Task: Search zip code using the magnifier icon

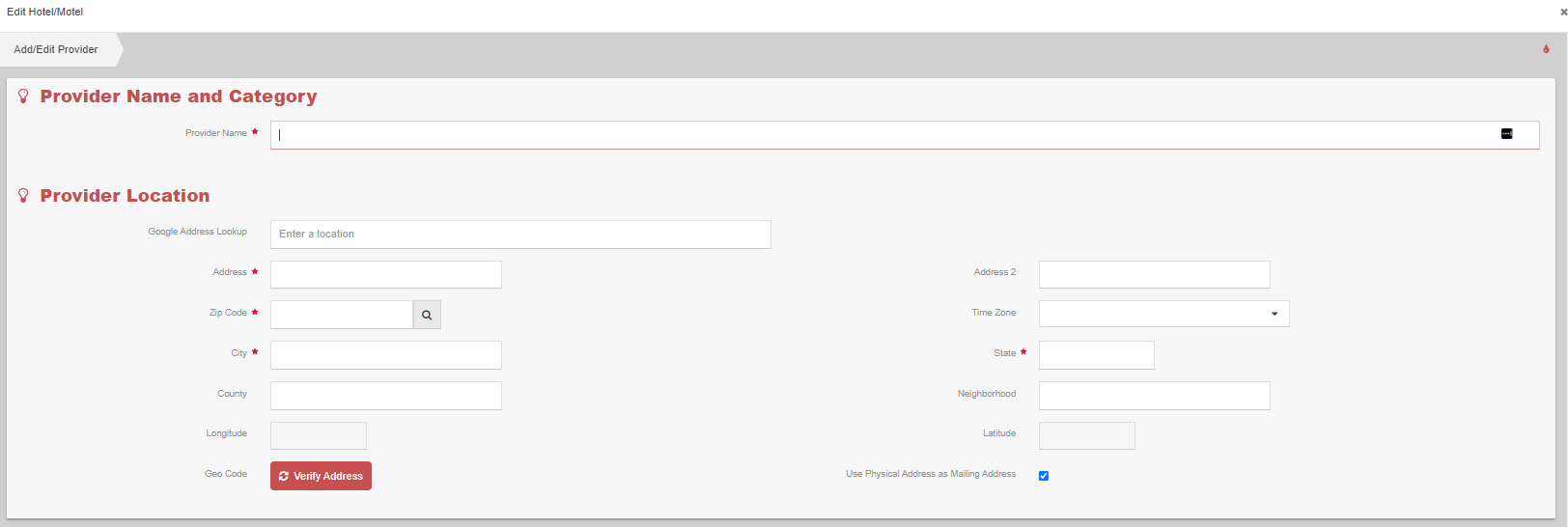Action: [427, 315]
